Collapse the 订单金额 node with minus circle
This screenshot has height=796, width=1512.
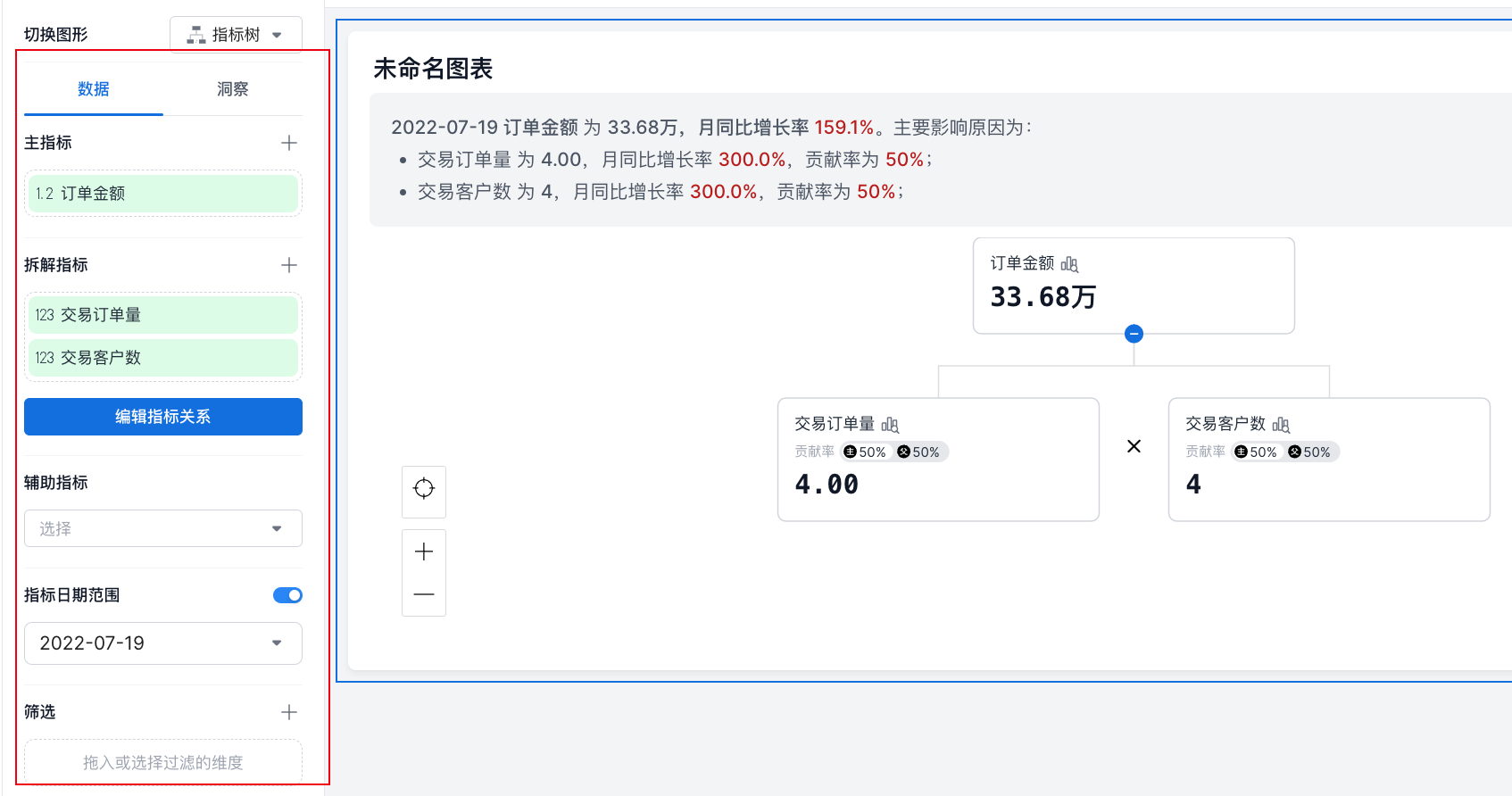1134,334
